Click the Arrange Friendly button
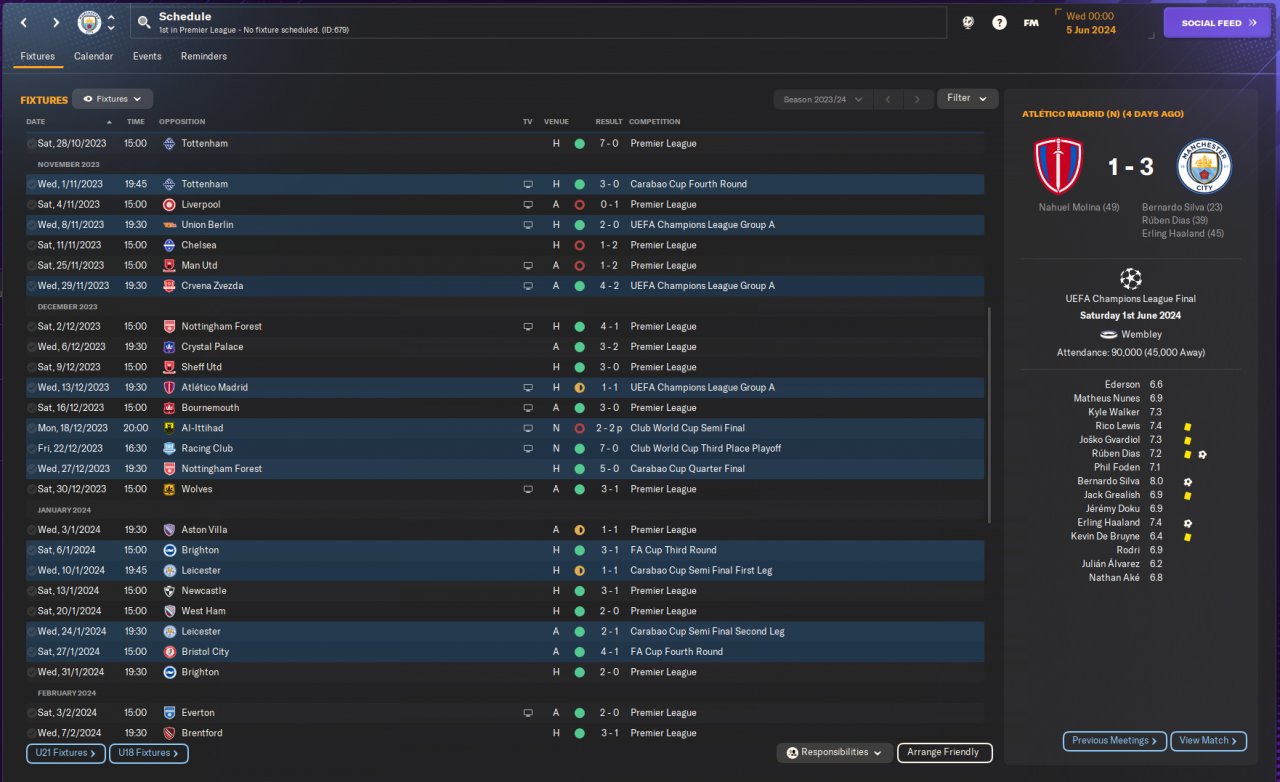The width and height of the screenshot is (1280, 782). click(945, 752)
